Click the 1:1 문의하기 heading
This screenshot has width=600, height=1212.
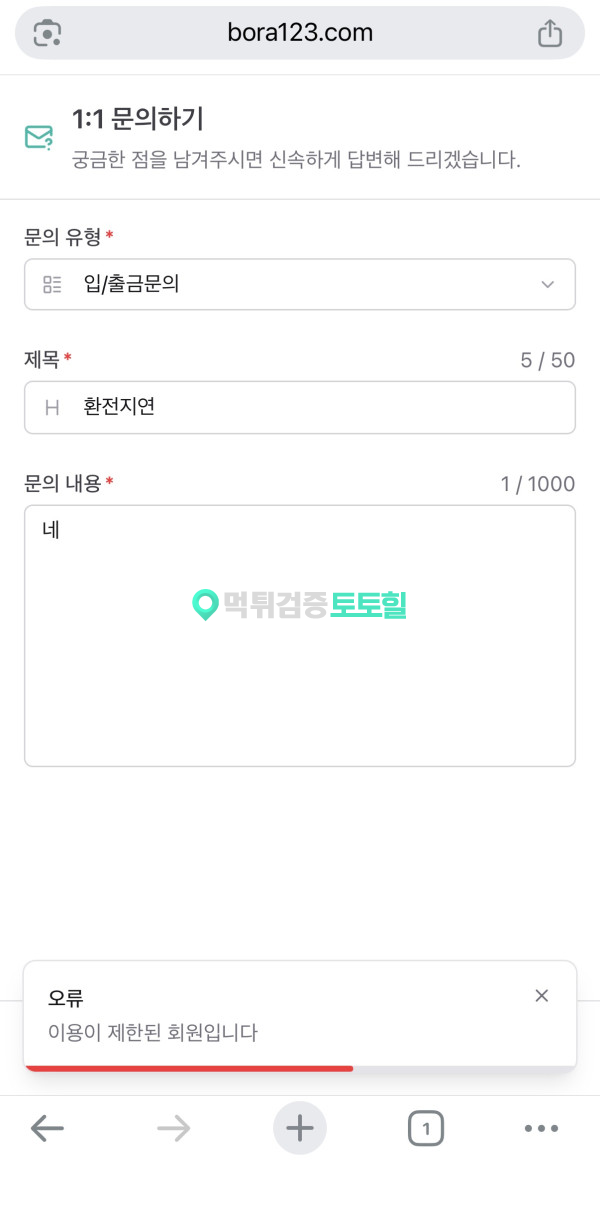[138, 120]
